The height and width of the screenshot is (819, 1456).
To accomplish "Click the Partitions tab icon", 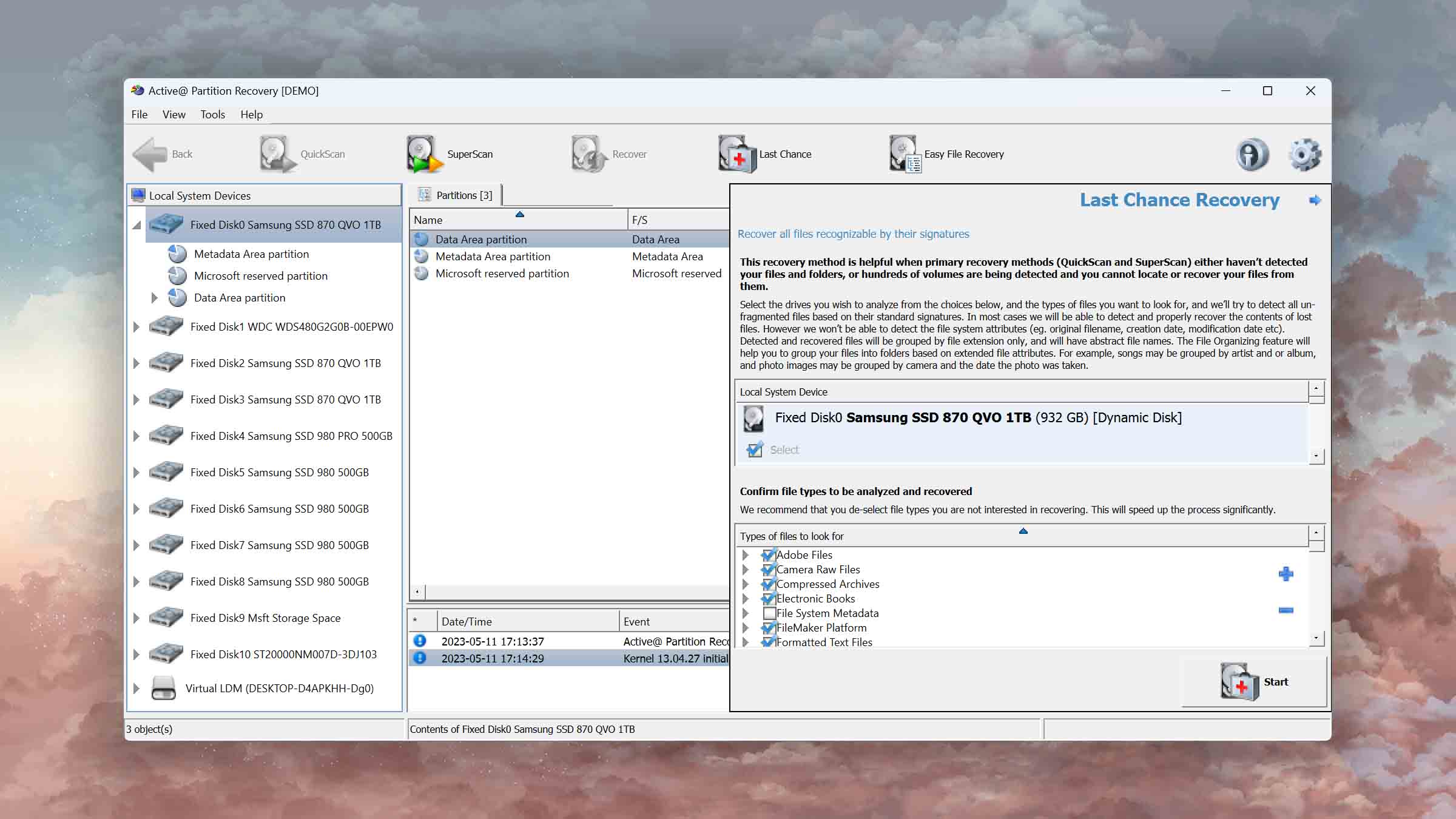I will pyautogui.click(x=424, y=195).
